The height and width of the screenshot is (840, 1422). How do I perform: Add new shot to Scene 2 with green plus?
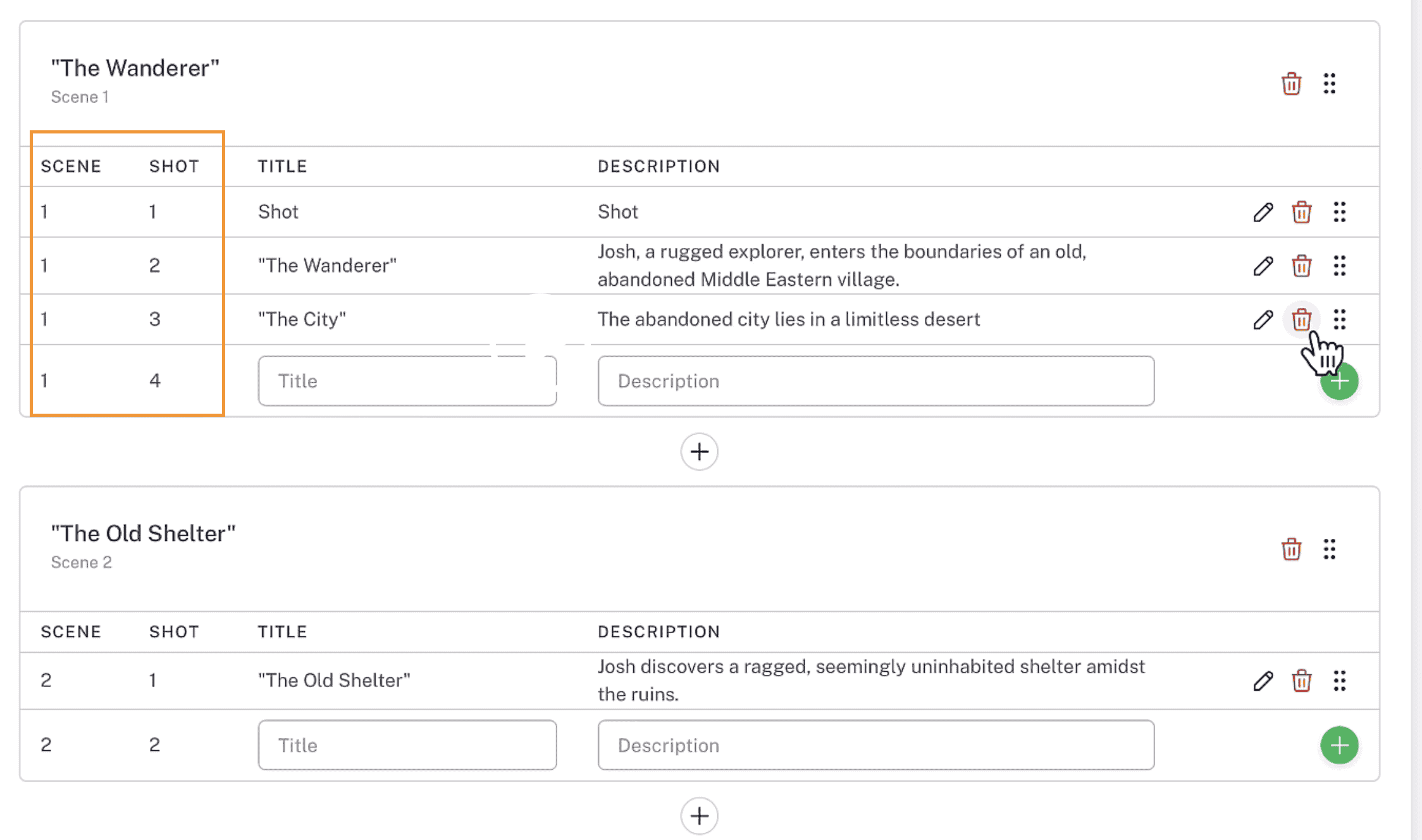click(x=1339, y=745)
